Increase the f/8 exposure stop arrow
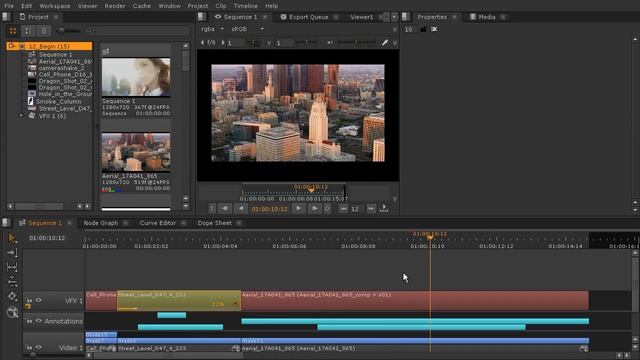 [x=223, y=42]
